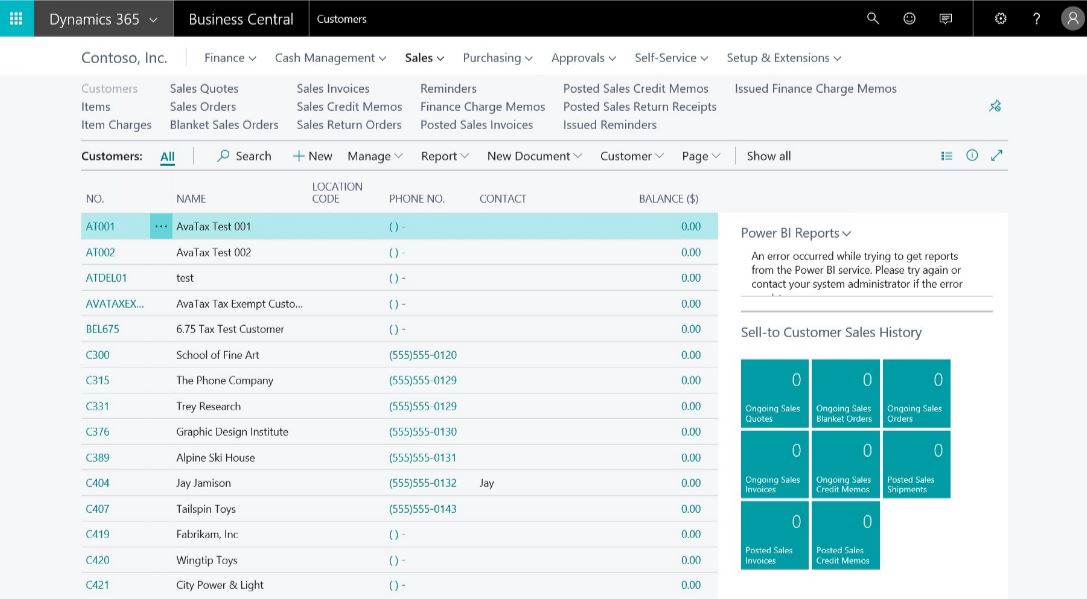Search the customers list
The height and width of the screenshot is (599, 1087).
(x=244, y=156)
